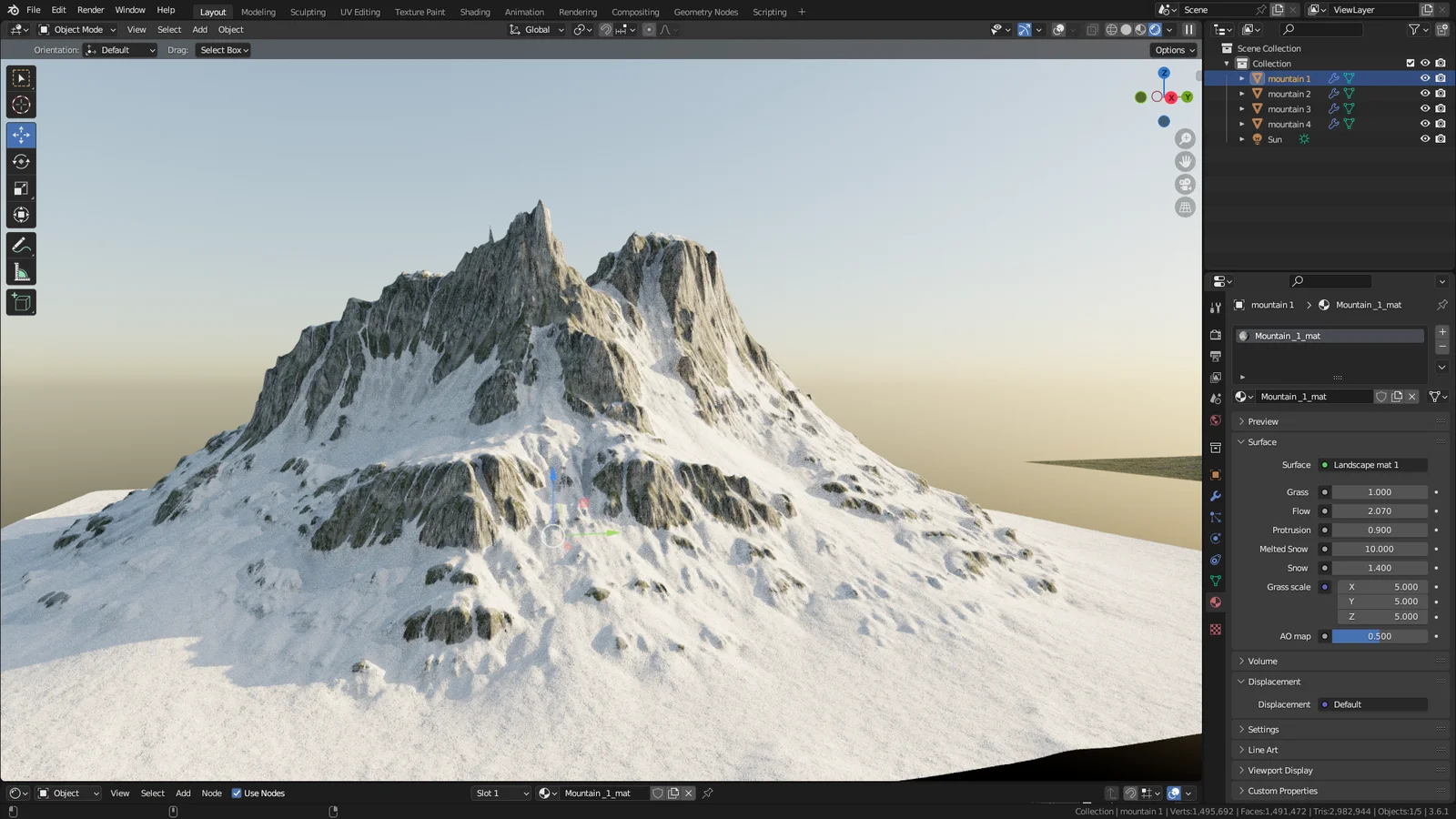Open the Render menu
1456x819 pixels.
tap(90, 10)
